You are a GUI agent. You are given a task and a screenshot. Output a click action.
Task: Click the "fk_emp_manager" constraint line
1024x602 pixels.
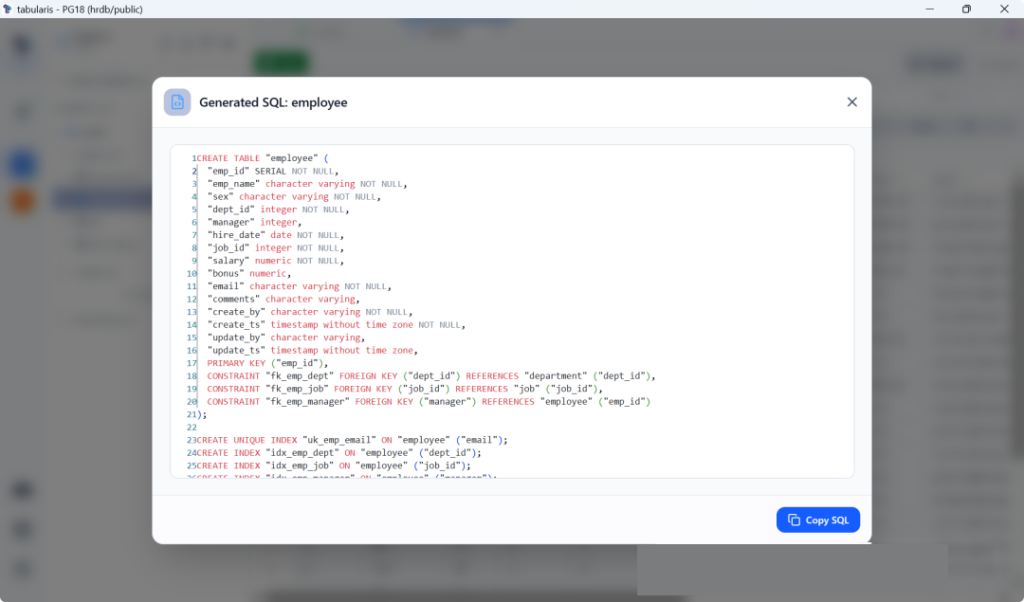[x=428, y=401]
